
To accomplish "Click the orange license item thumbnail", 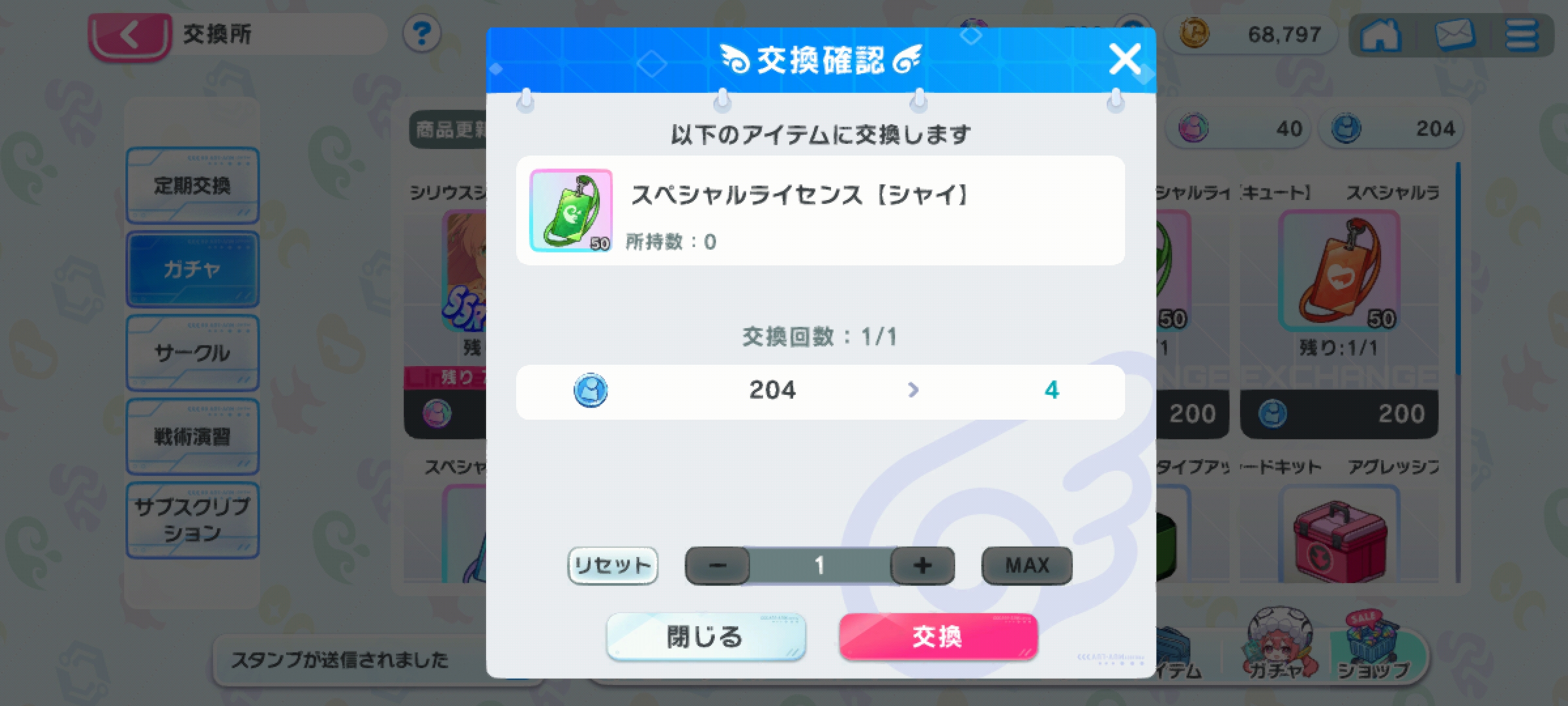I will point(1339,271).
